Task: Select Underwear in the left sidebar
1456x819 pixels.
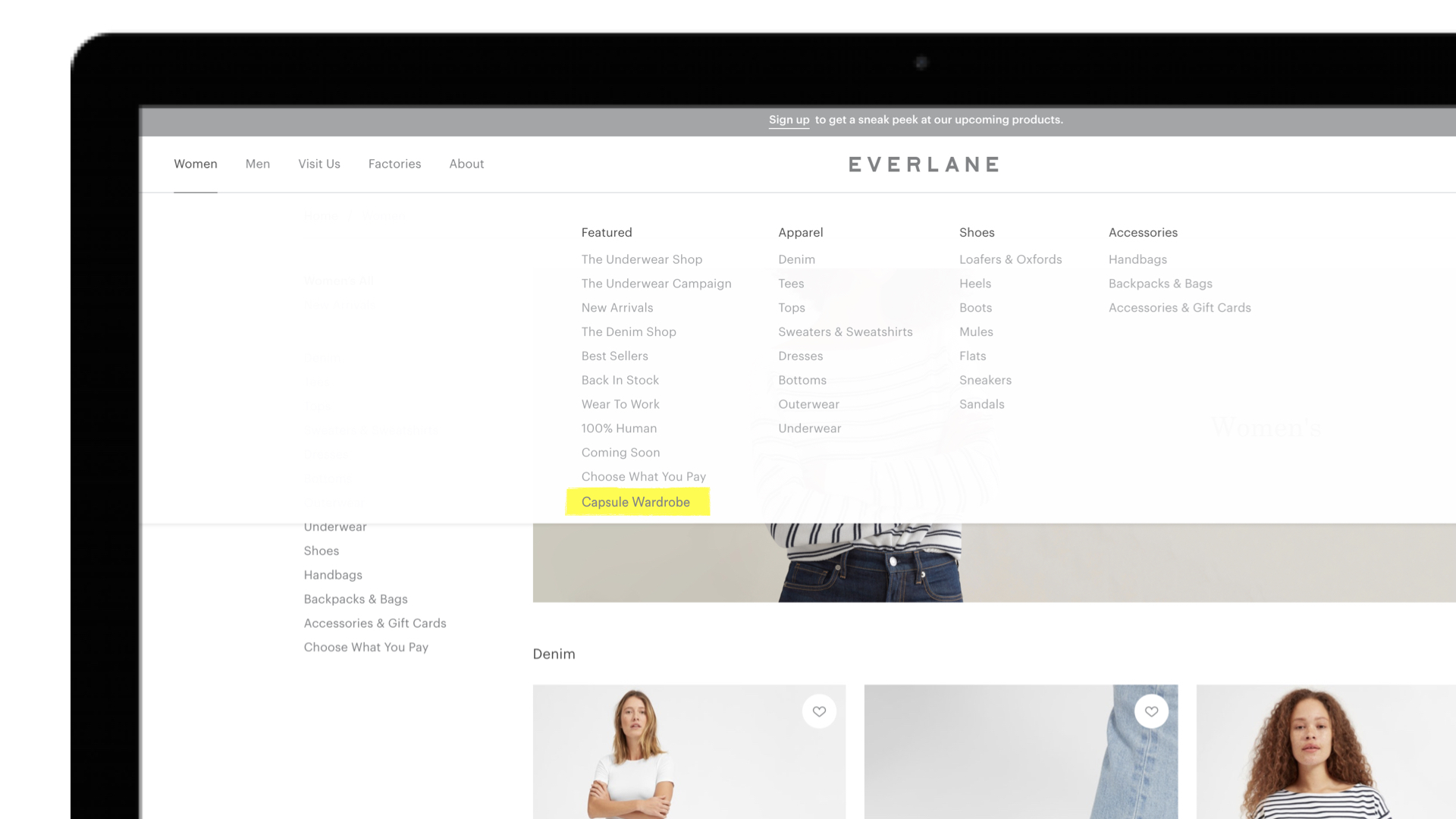Action: 334,527
